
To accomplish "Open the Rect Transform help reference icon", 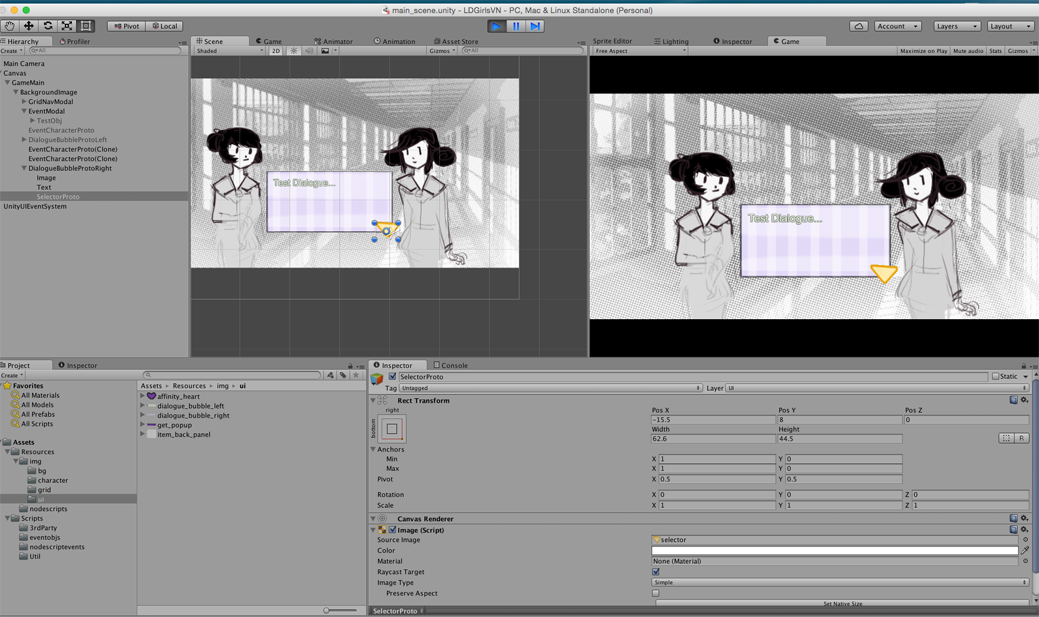I will tap(1013, 400).
